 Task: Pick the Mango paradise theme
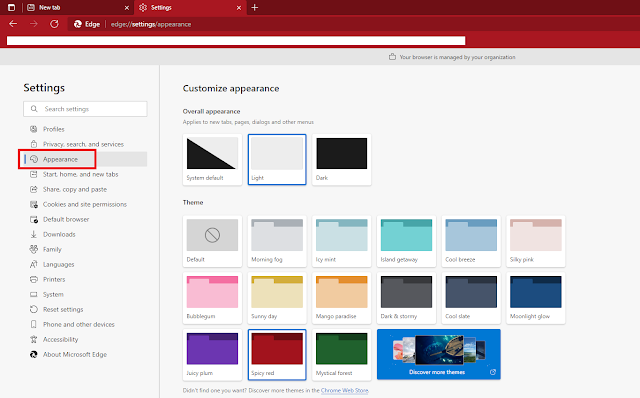pyautogui.click(x=342, y=298)
